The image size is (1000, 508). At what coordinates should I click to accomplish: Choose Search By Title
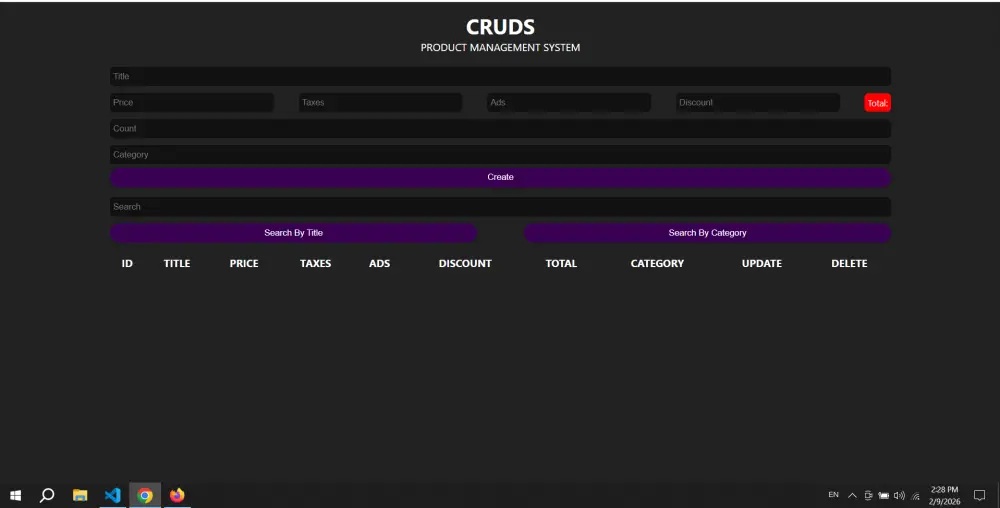pos(293,233)
